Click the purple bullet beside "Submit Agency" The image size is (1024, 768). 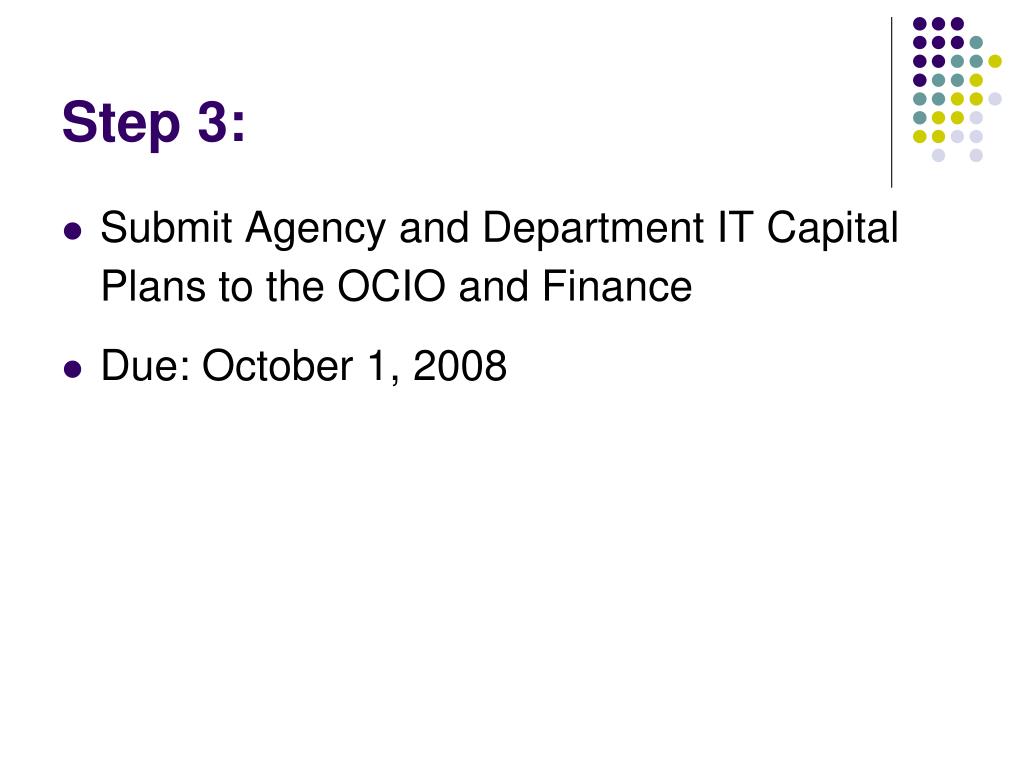click(x=73, y=231)
